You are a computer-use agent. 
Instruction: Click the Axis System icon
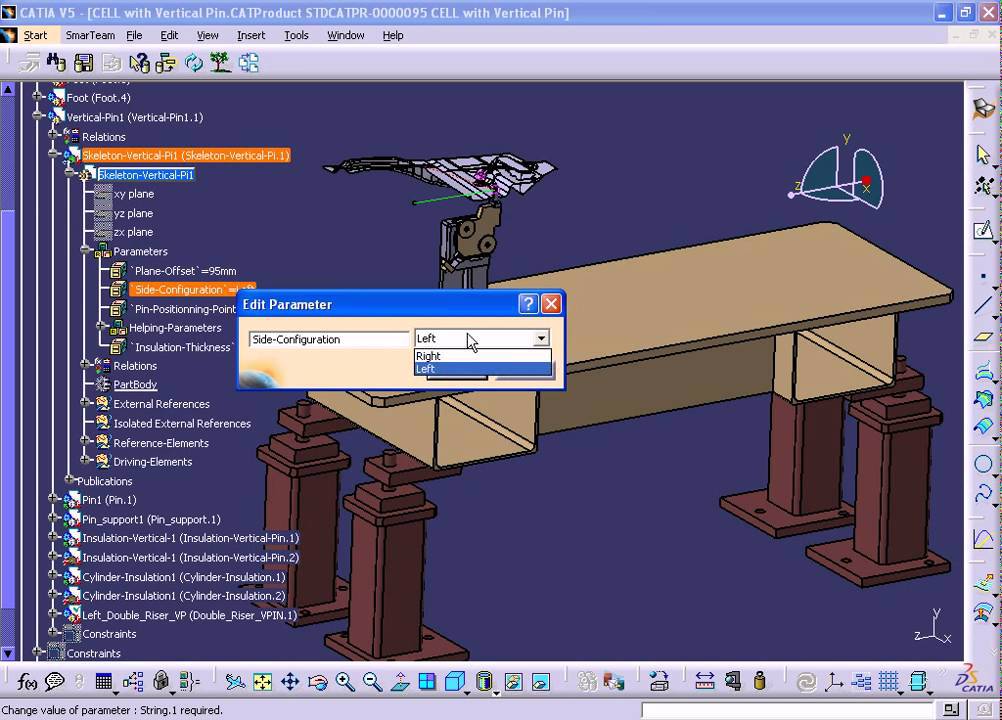point(833,682)
